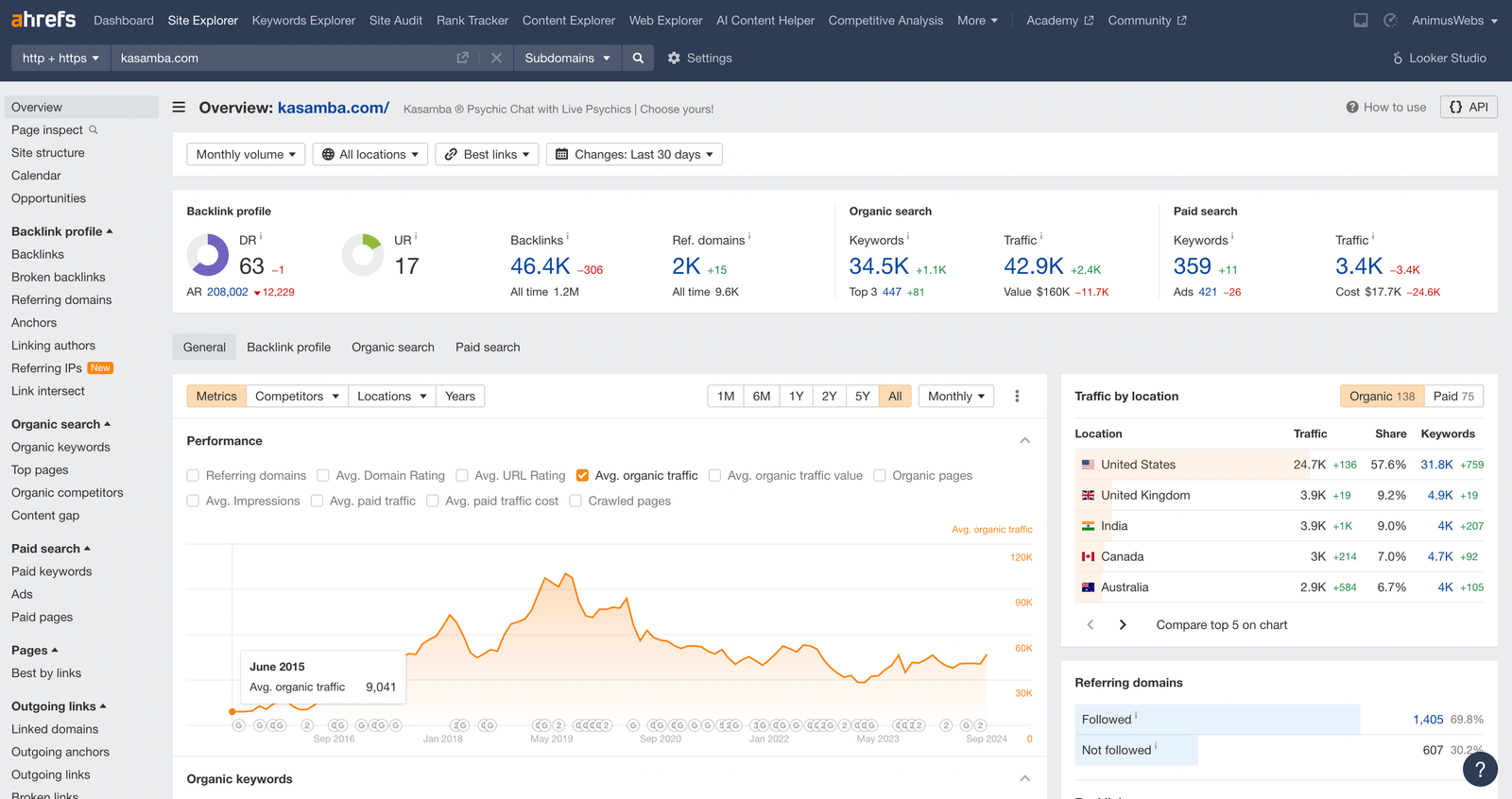Switch to Organic search tab
The image size is (1512, 799).
pyautogui.click(x=393, y=347)
